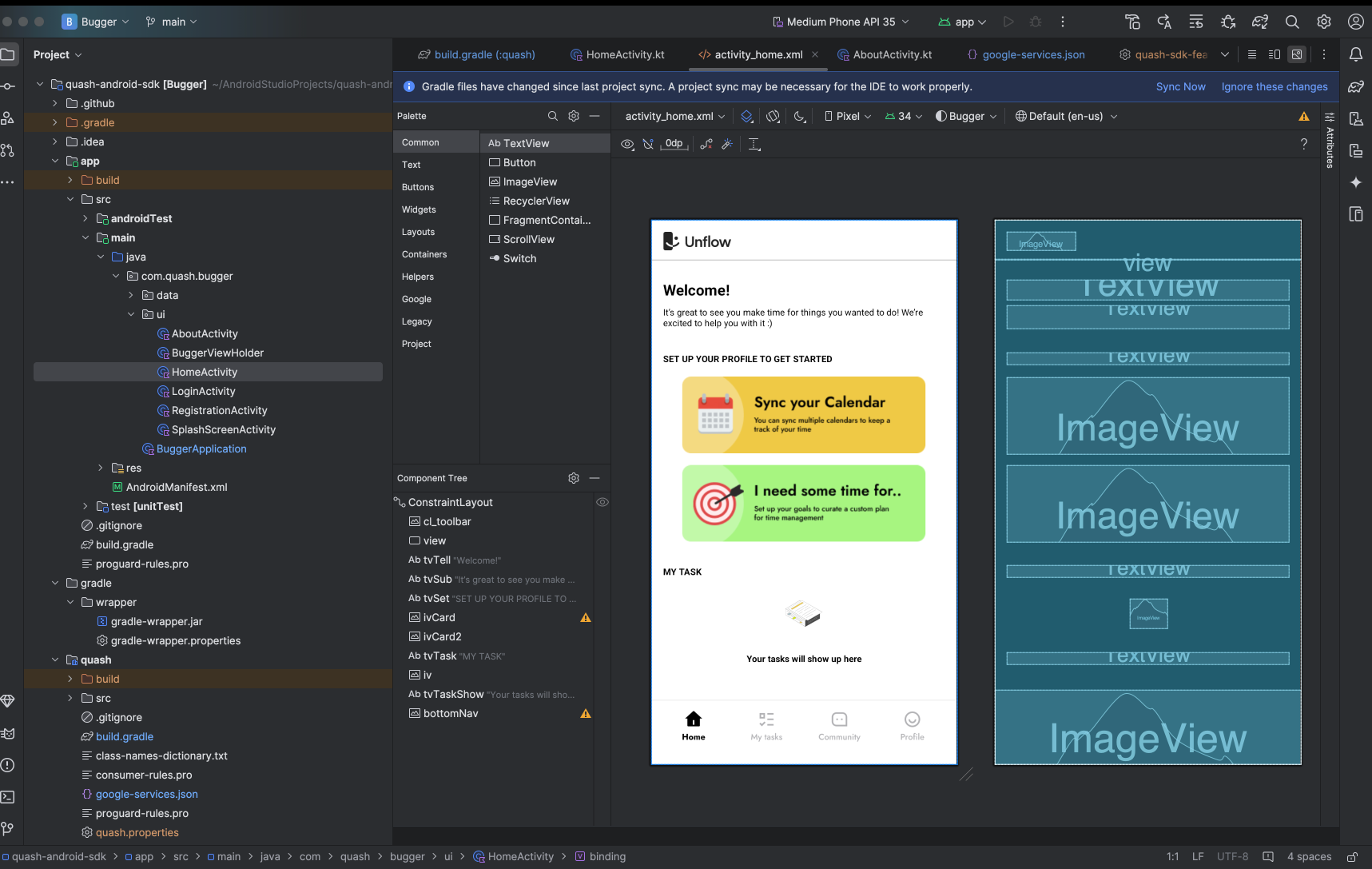Select the Bugger theme selector in design toolbar
This screenshot has height=869, width=1372.
[x=966, y=117]
